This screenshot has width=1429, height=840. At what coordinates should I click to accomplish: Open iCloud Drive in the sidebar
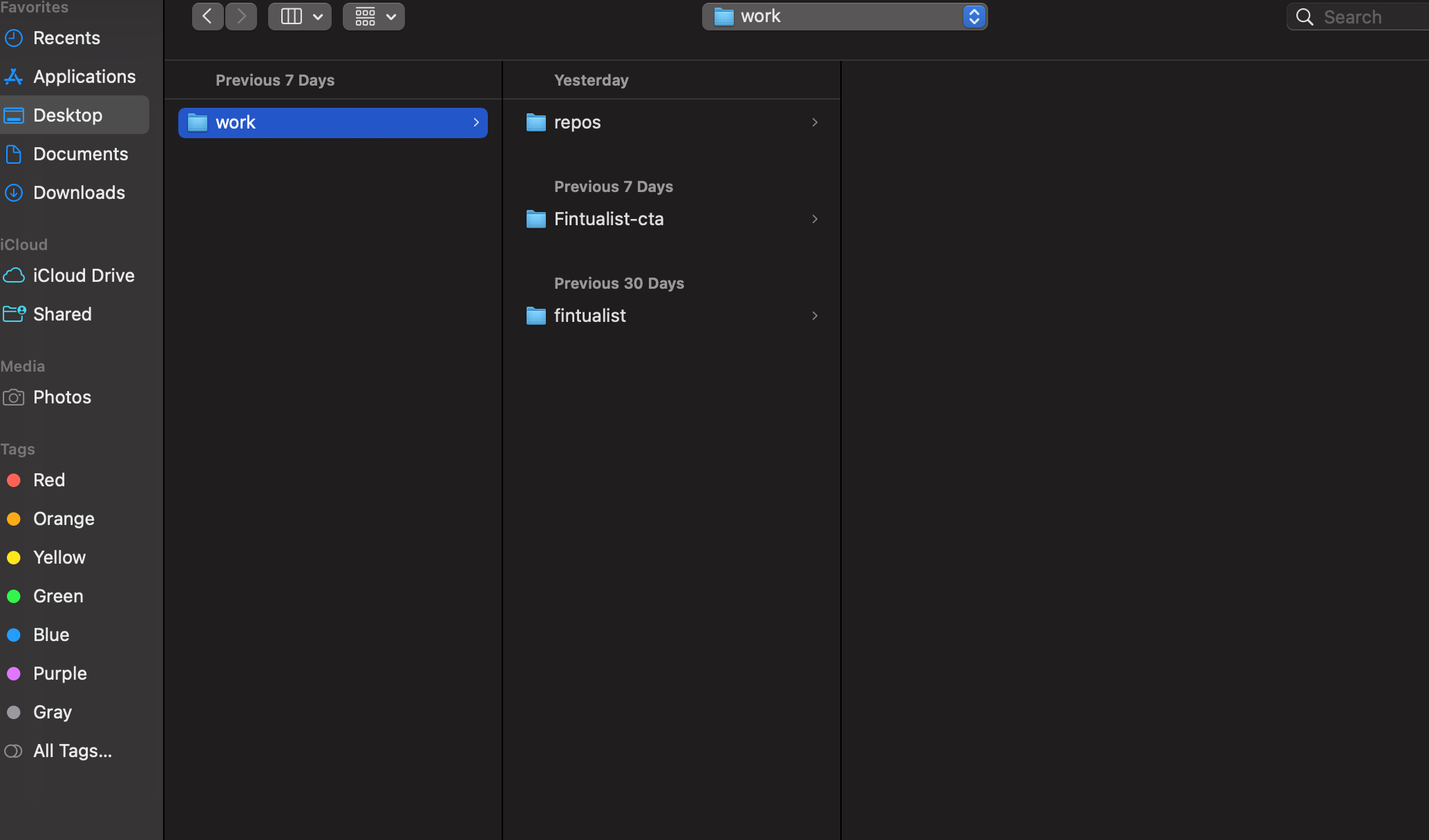[83, 276]
